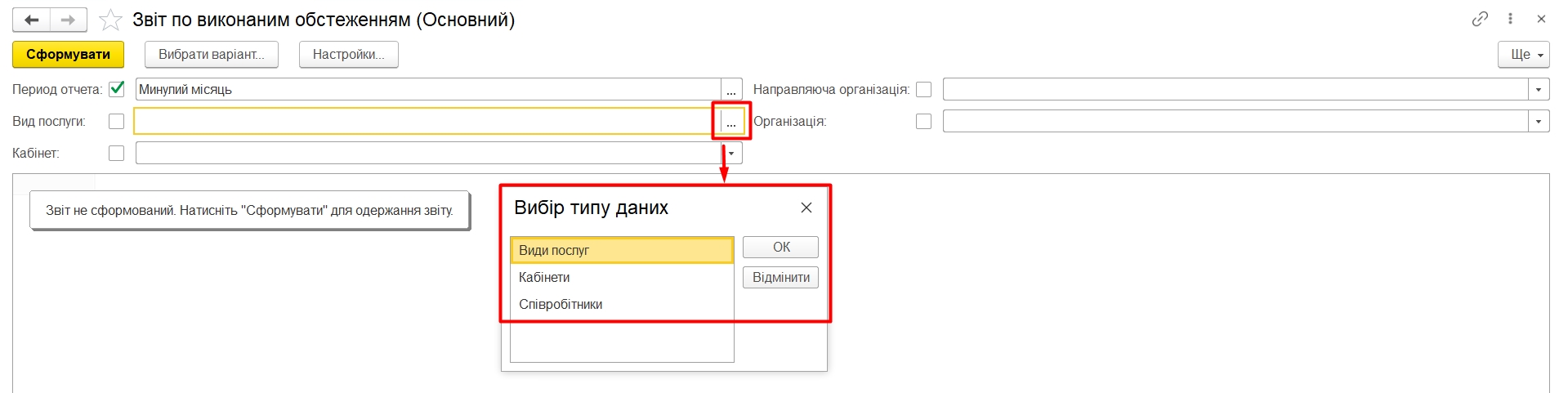Open the three-dot more options menu

tap(1510, 19)
